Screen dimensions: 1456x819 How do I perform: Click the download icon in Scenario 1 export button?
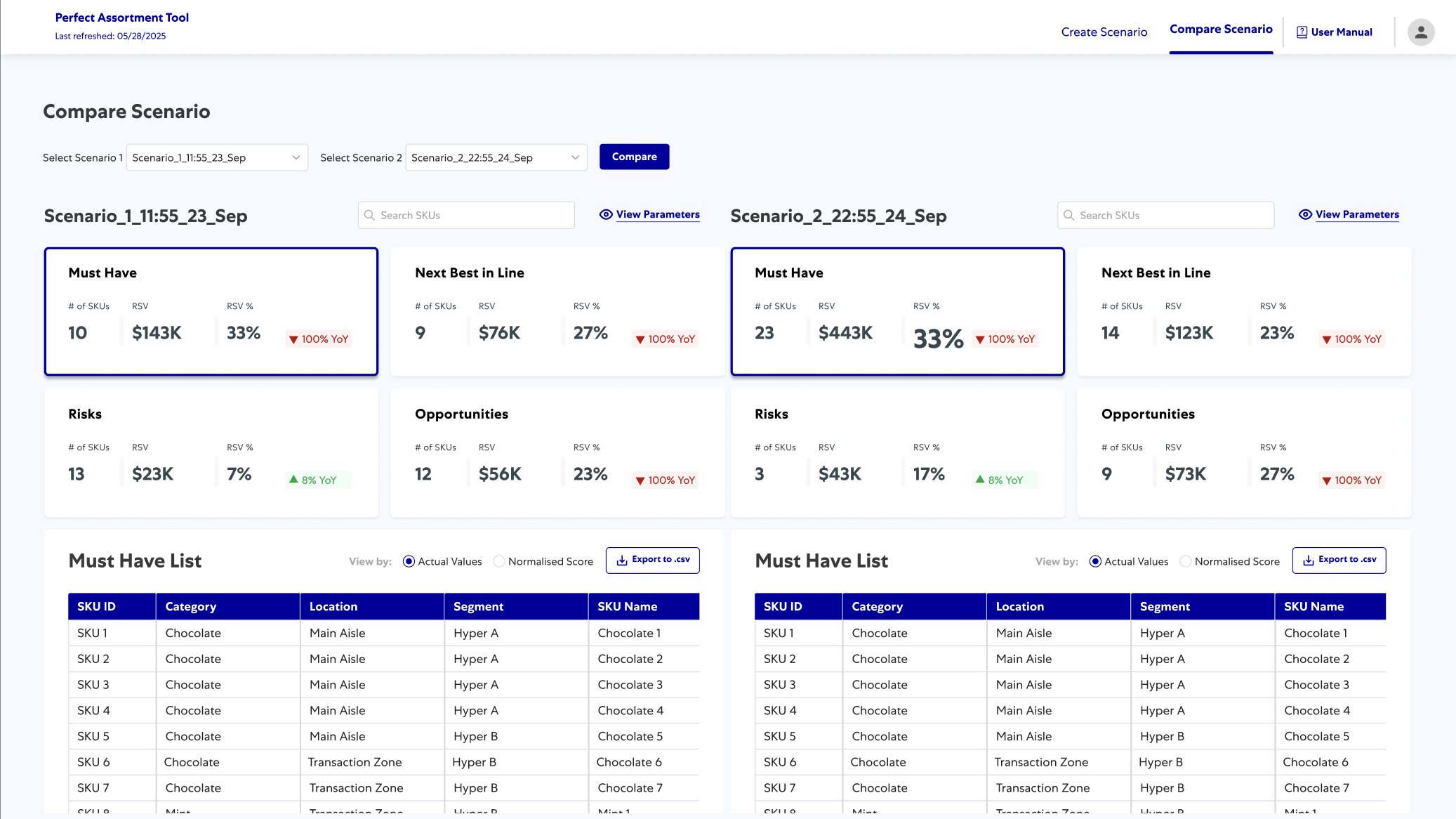(622, 561)
